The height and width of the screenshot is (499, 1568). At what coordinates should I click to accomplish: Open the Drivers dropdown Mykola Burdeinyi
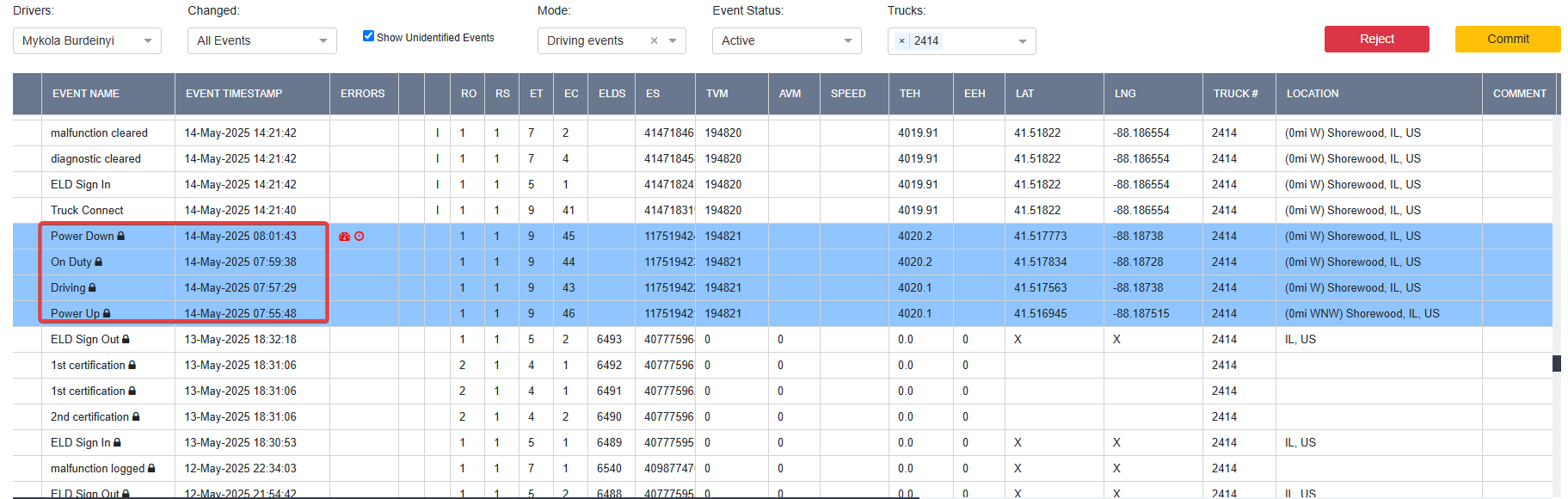[87, 40]
